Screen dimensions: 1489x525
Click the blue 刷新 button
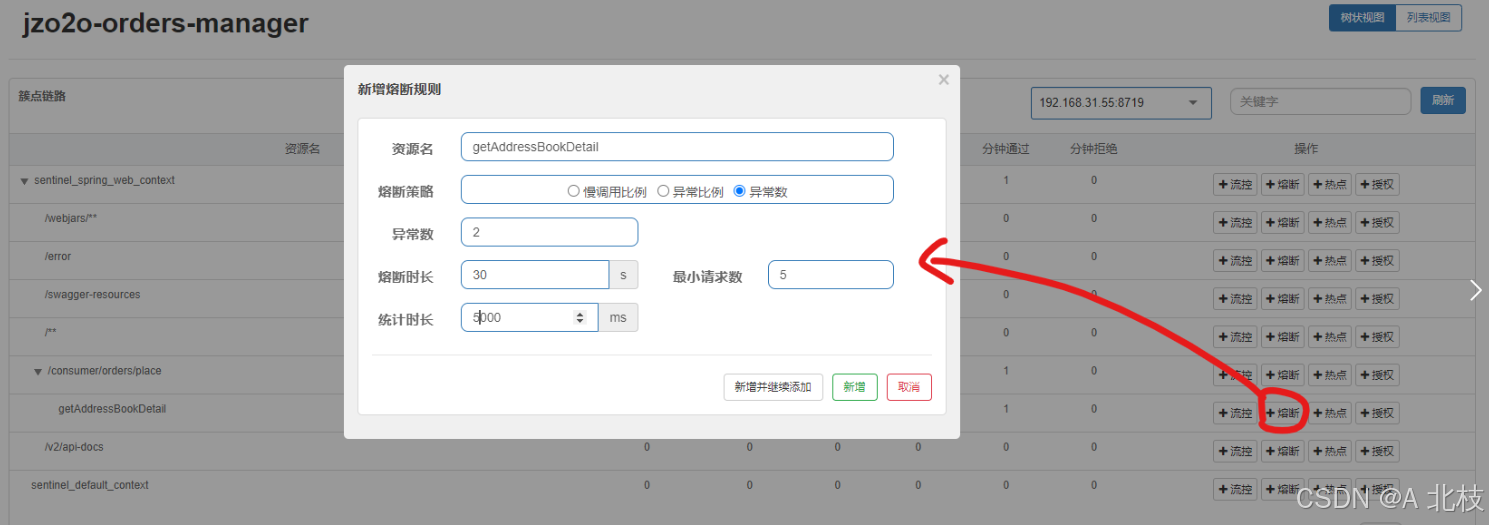point(1443,101)
